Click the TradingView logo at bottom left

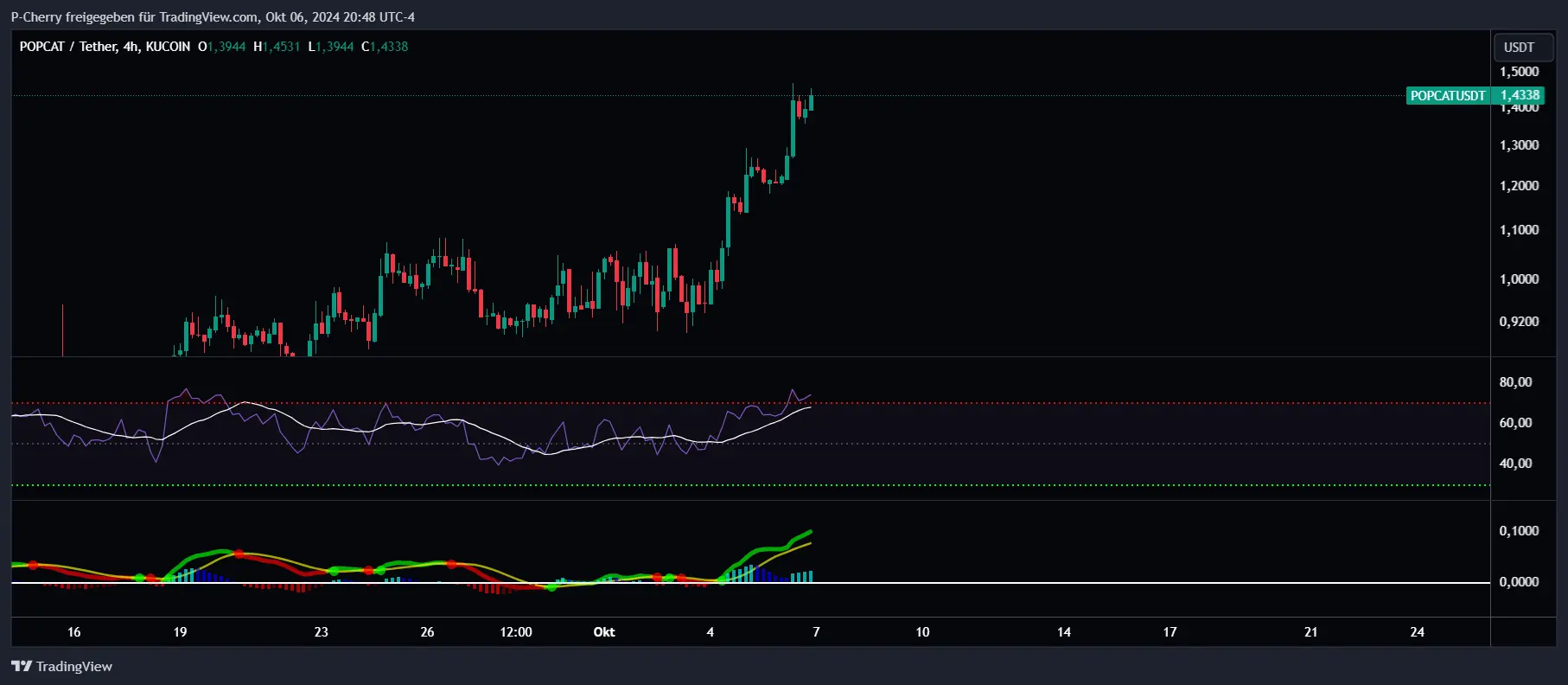pyautogui.click(x=61, y=666)
